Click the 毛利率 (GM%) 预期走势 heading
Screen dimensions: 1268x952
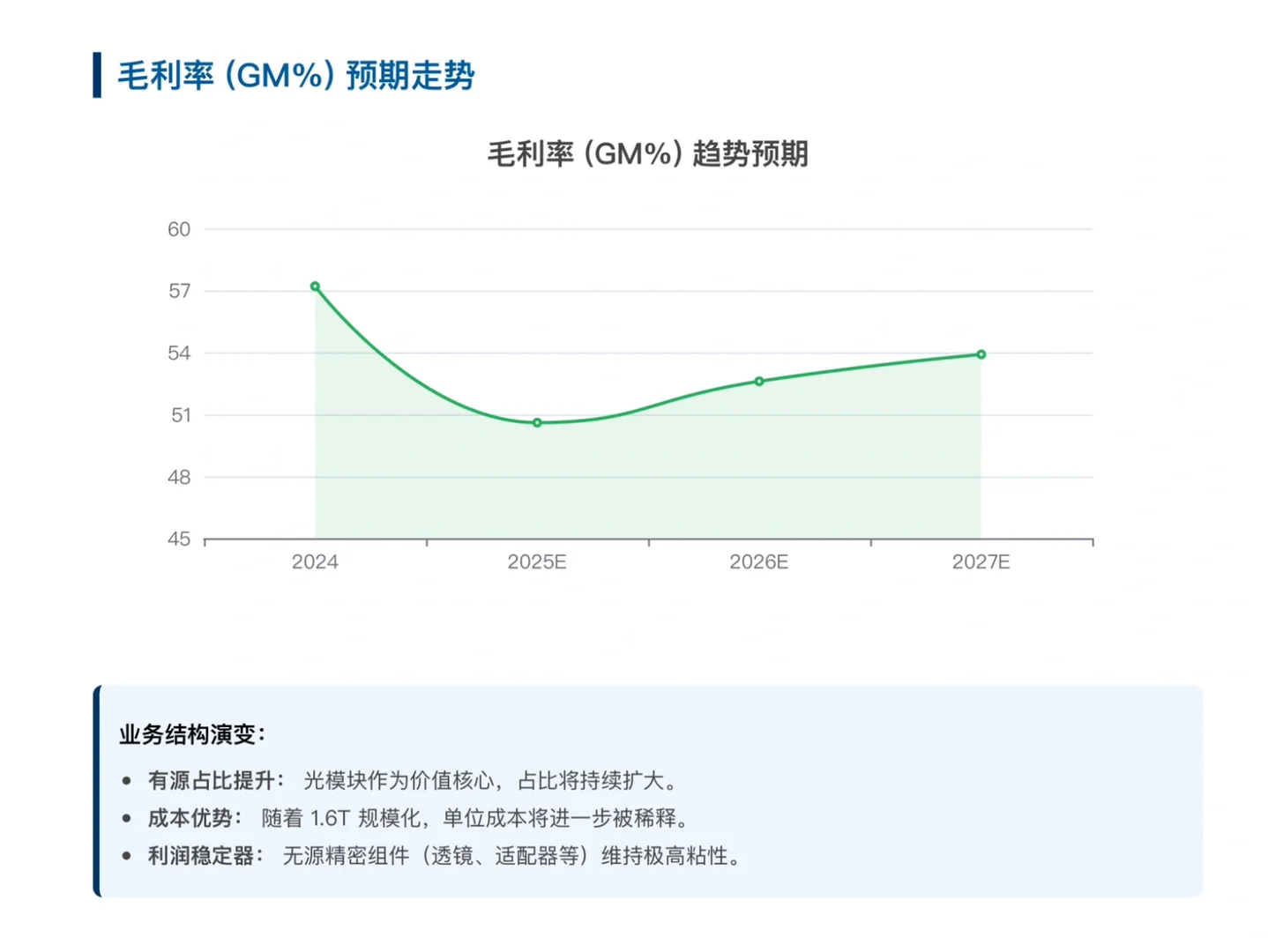pos(295,76)
